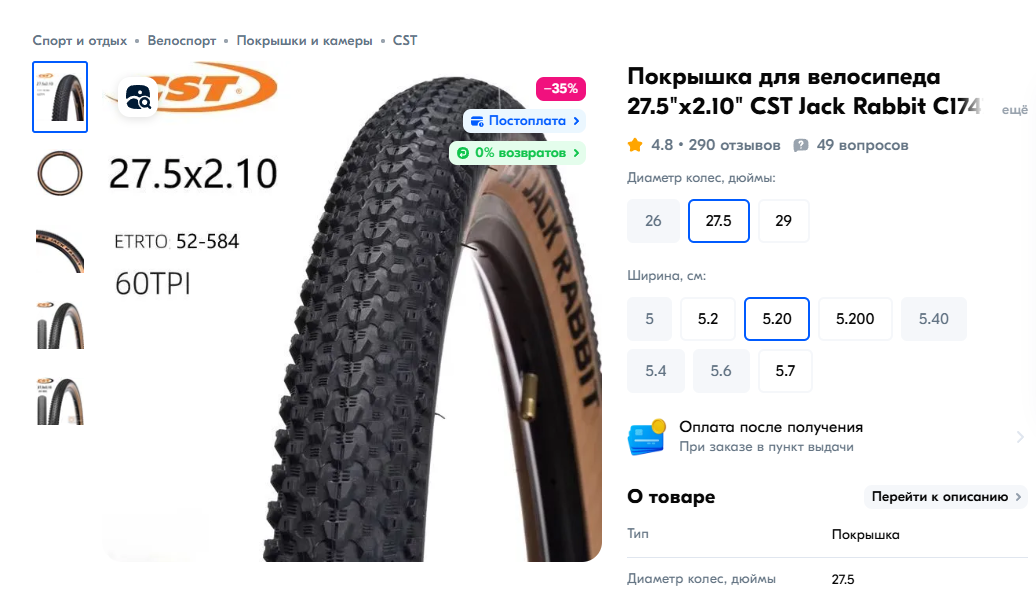
Task: Click the -35% discount badge
Action: coord(560,88)
